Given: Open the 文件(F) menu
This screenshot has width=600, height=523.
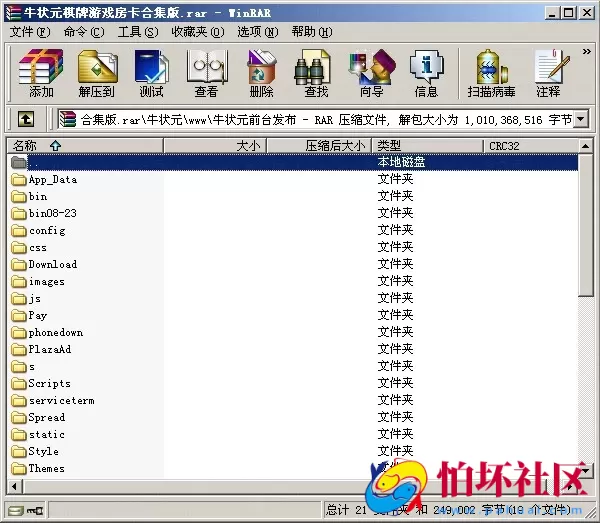Looking at the screenshot, I should pos(29,32).
